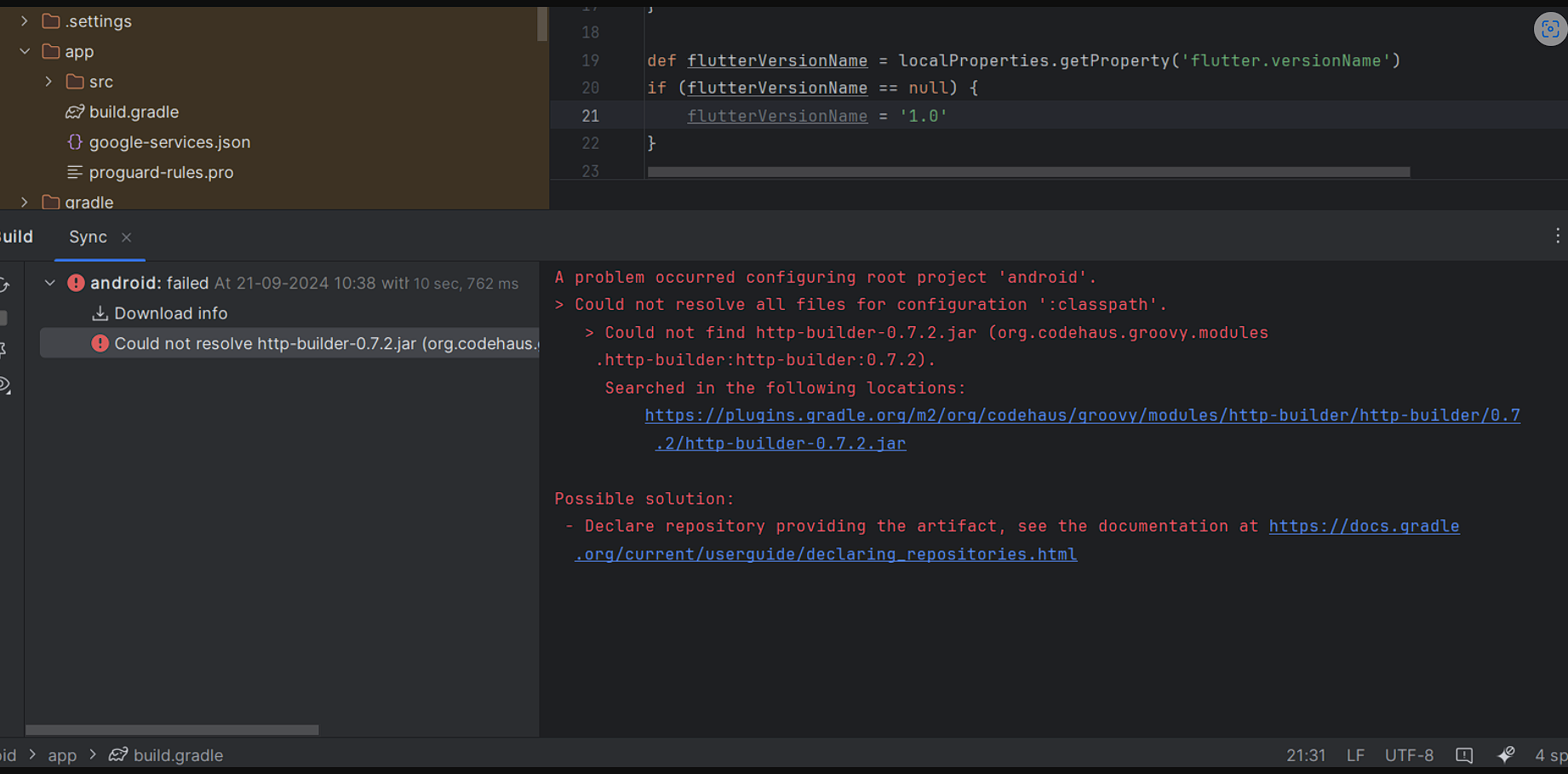
Task: Click the AI assistant icon in status bar
Action: pos(1506,754)
